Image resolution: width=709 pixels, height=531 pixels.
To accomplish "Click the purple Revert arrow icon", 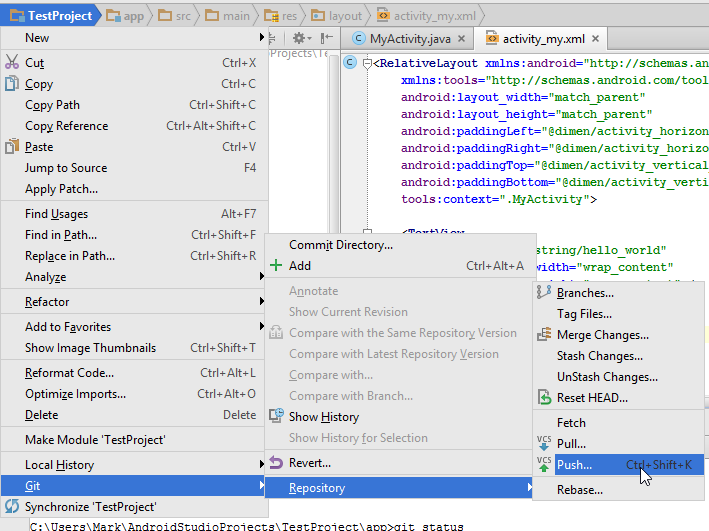I will click(276, 463).
